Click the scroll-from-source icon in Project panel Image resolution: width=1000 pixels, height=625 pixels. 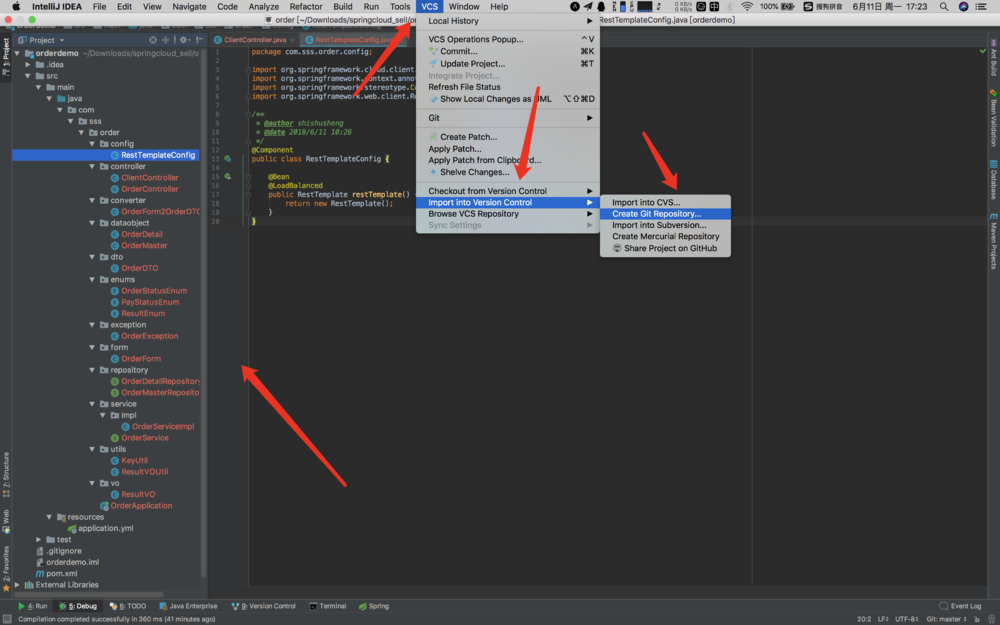[153, 40]
